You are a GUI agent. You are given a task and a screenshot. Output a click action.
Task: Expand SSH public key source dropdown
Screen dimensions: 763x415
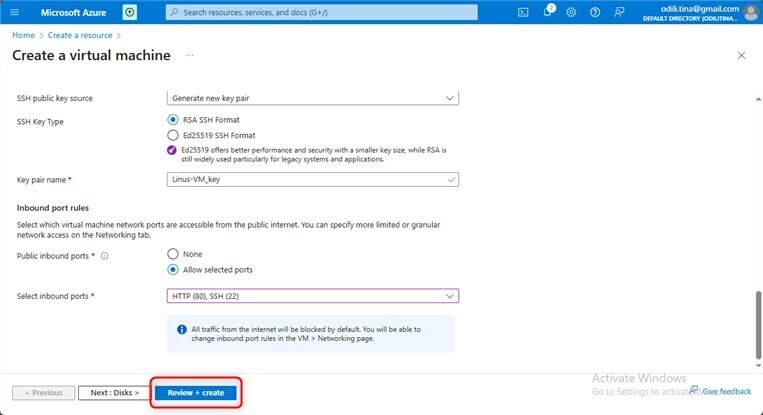[x=312, y=98]
